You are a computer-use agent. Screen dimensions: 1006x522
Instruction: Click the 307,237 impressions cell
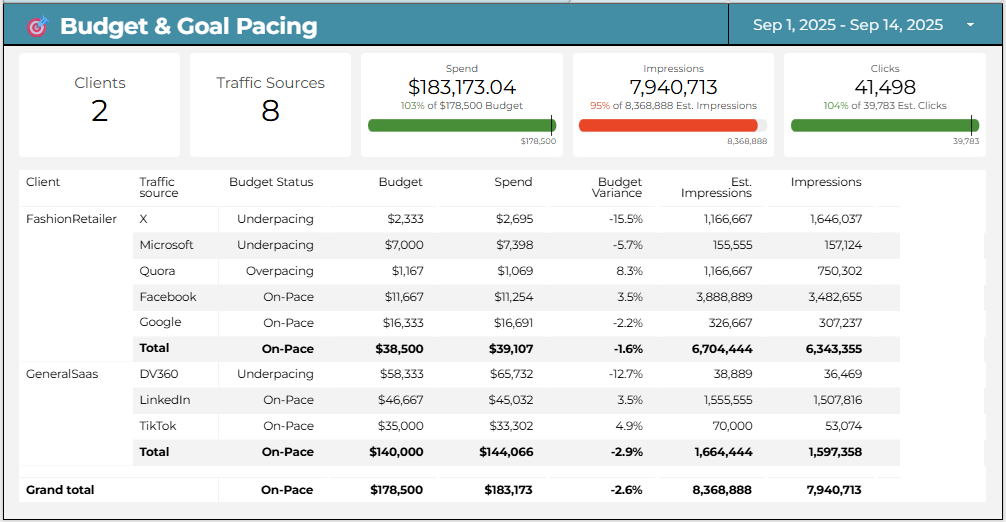(840, 323)
